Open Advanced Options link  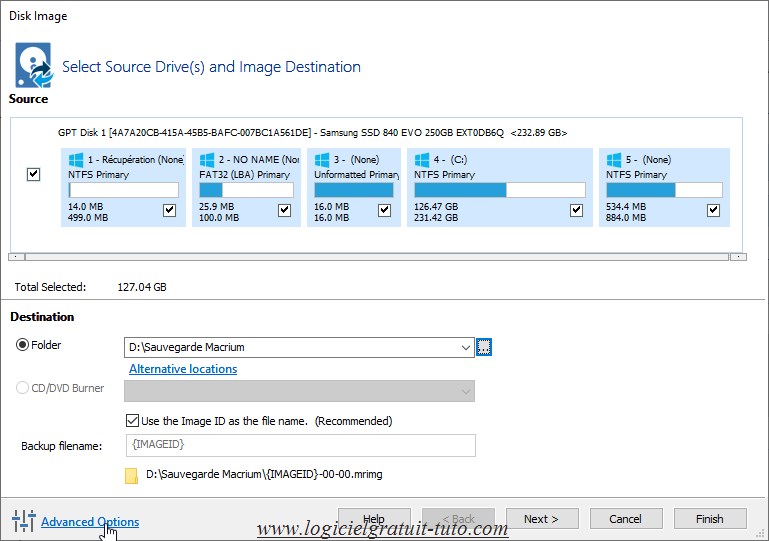tap(90, 522)
